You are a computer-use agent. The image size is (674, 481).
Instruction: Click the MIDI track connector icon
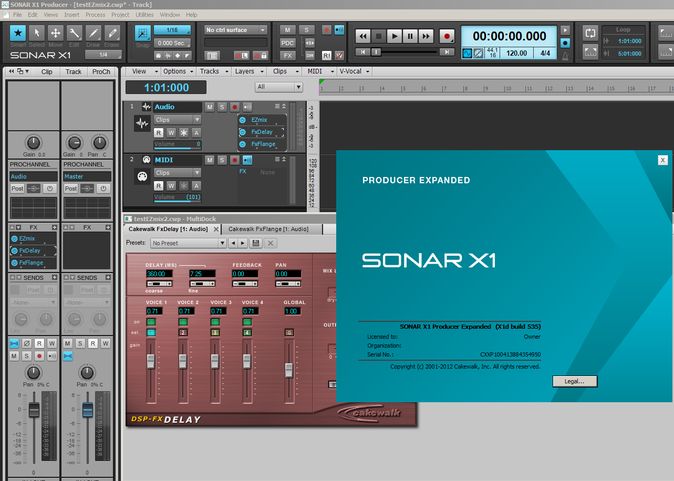pyautogui.click(x=142, y=177)
